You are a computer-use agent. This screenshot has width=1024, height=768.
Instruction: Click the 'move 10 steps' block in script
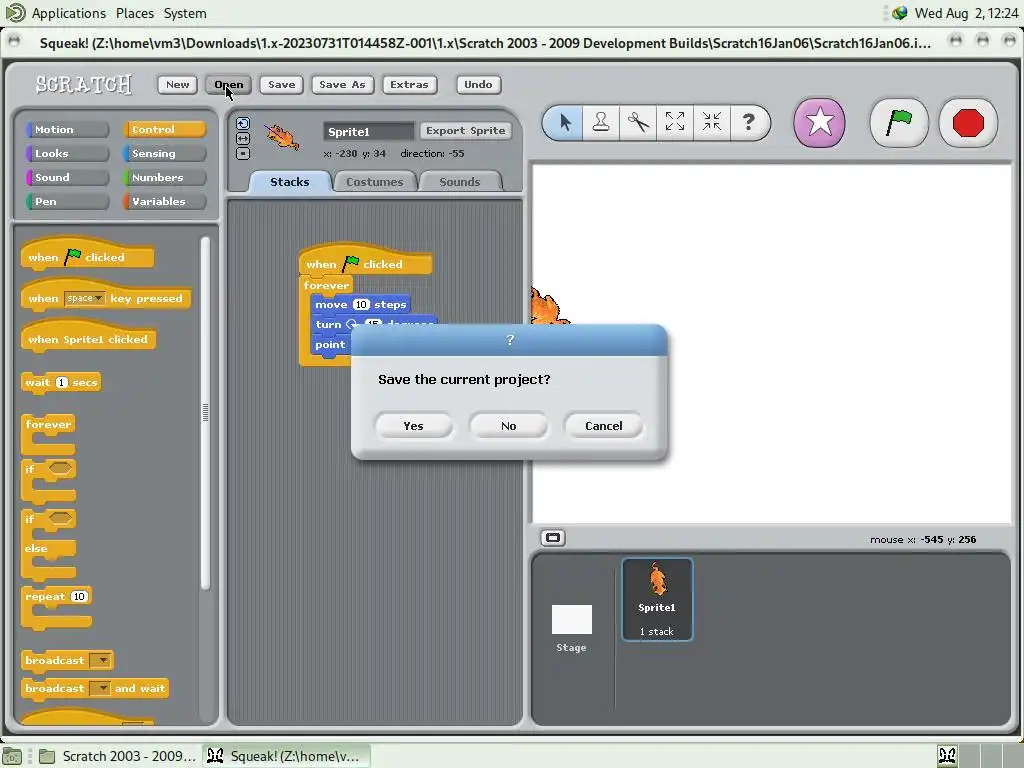point(360,304)
